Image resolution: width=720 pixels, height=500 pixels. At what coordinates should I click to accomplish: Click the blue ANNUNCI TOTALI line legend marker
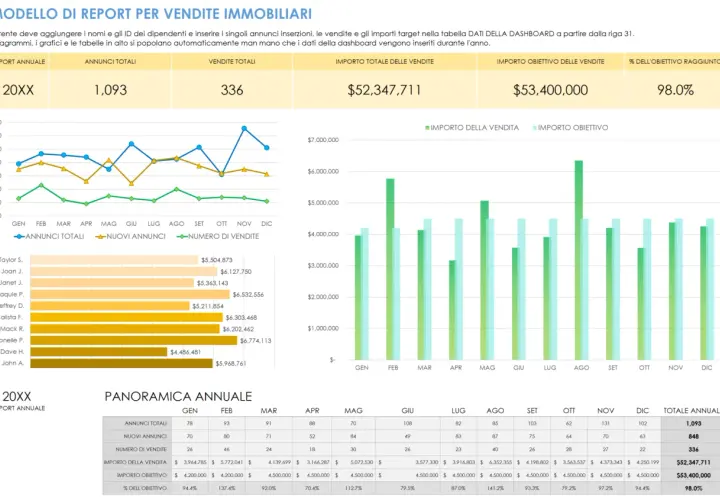coord(19,236)
